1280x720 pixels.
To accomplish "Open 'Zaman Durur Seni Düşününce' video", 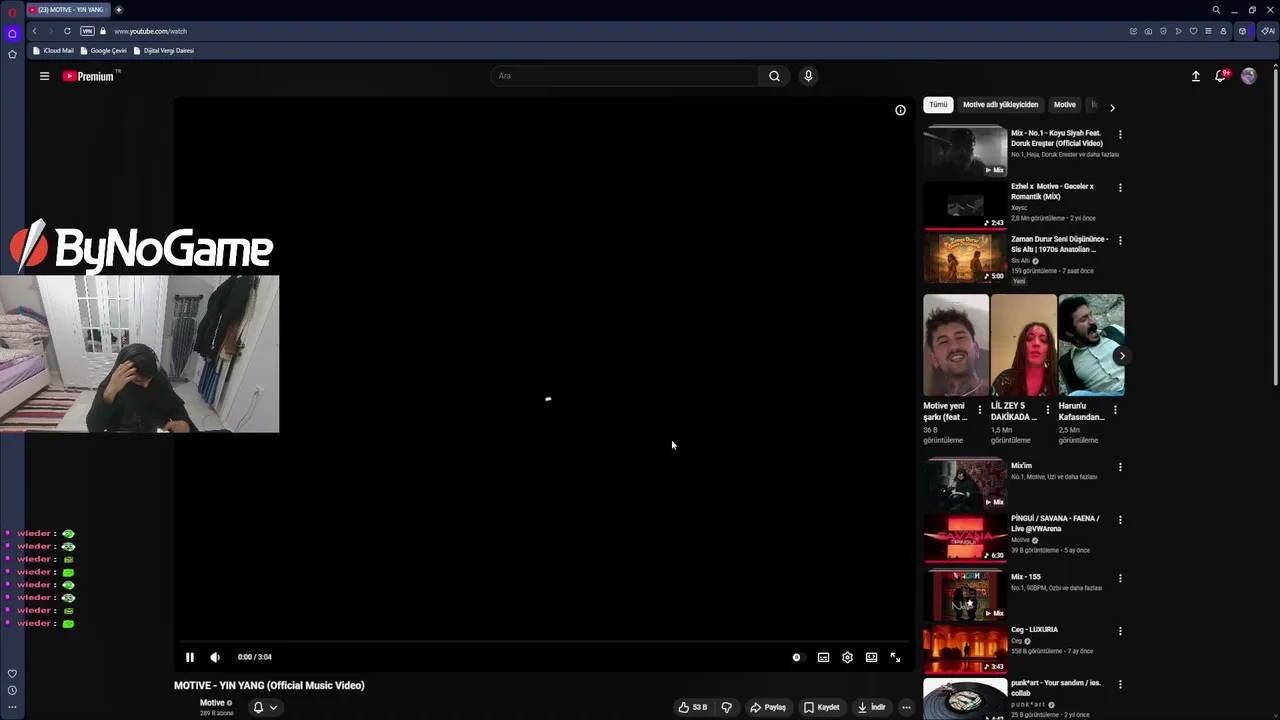I will (x=965, y=257).
